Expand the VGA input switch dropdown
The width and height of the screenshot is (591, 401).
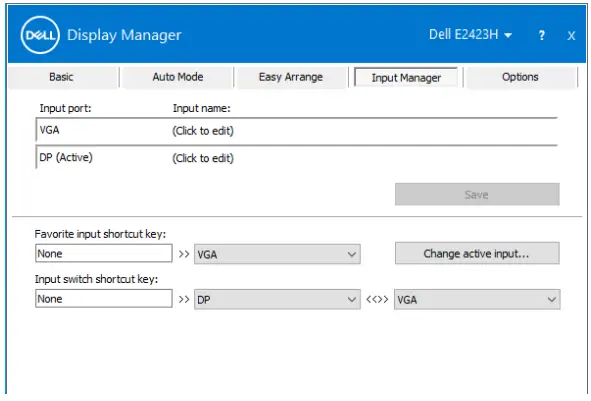point(477,300)
